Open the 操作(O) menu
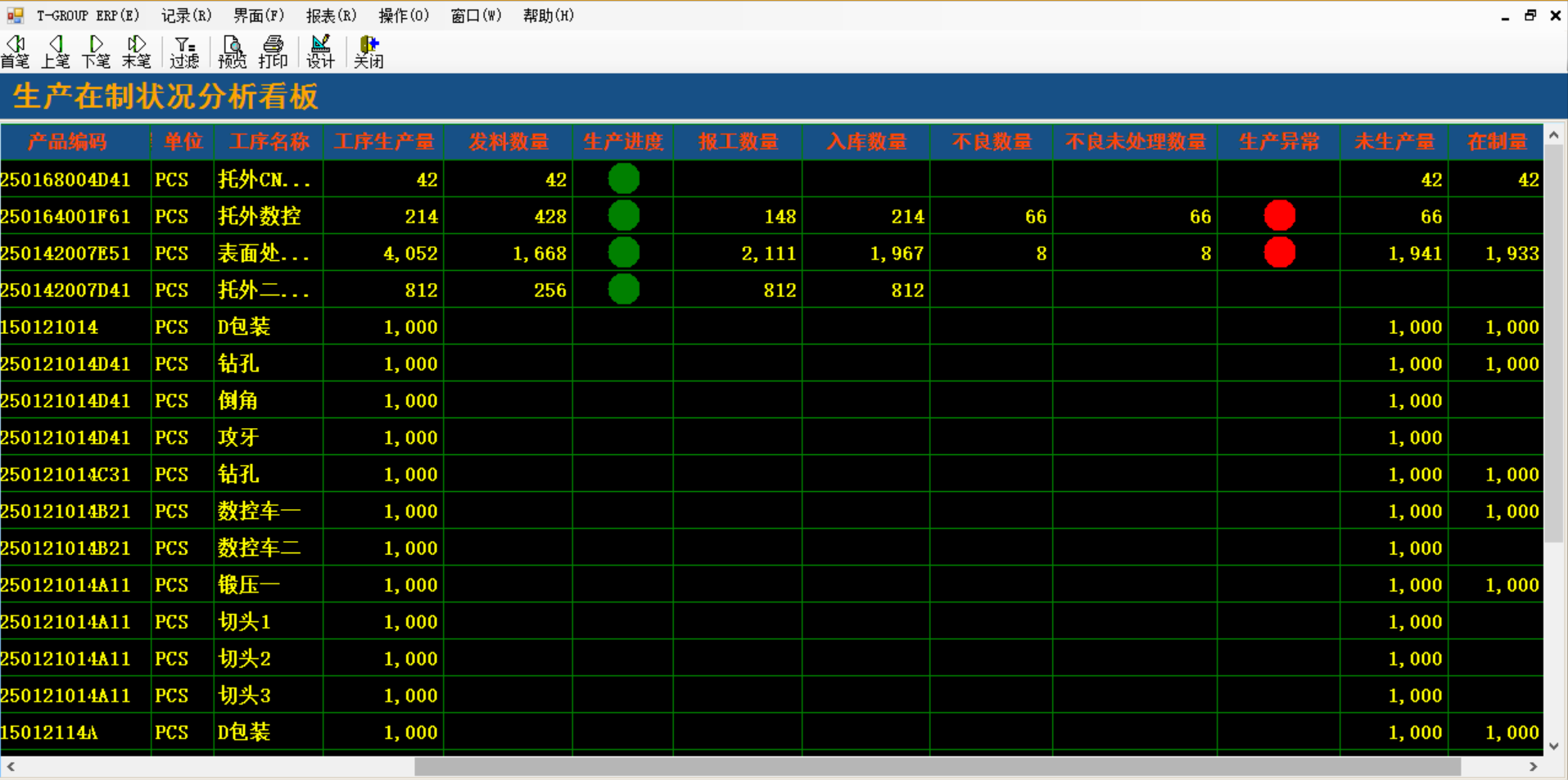This screenshot has height=780, width=1568. [x=404, y=16]
